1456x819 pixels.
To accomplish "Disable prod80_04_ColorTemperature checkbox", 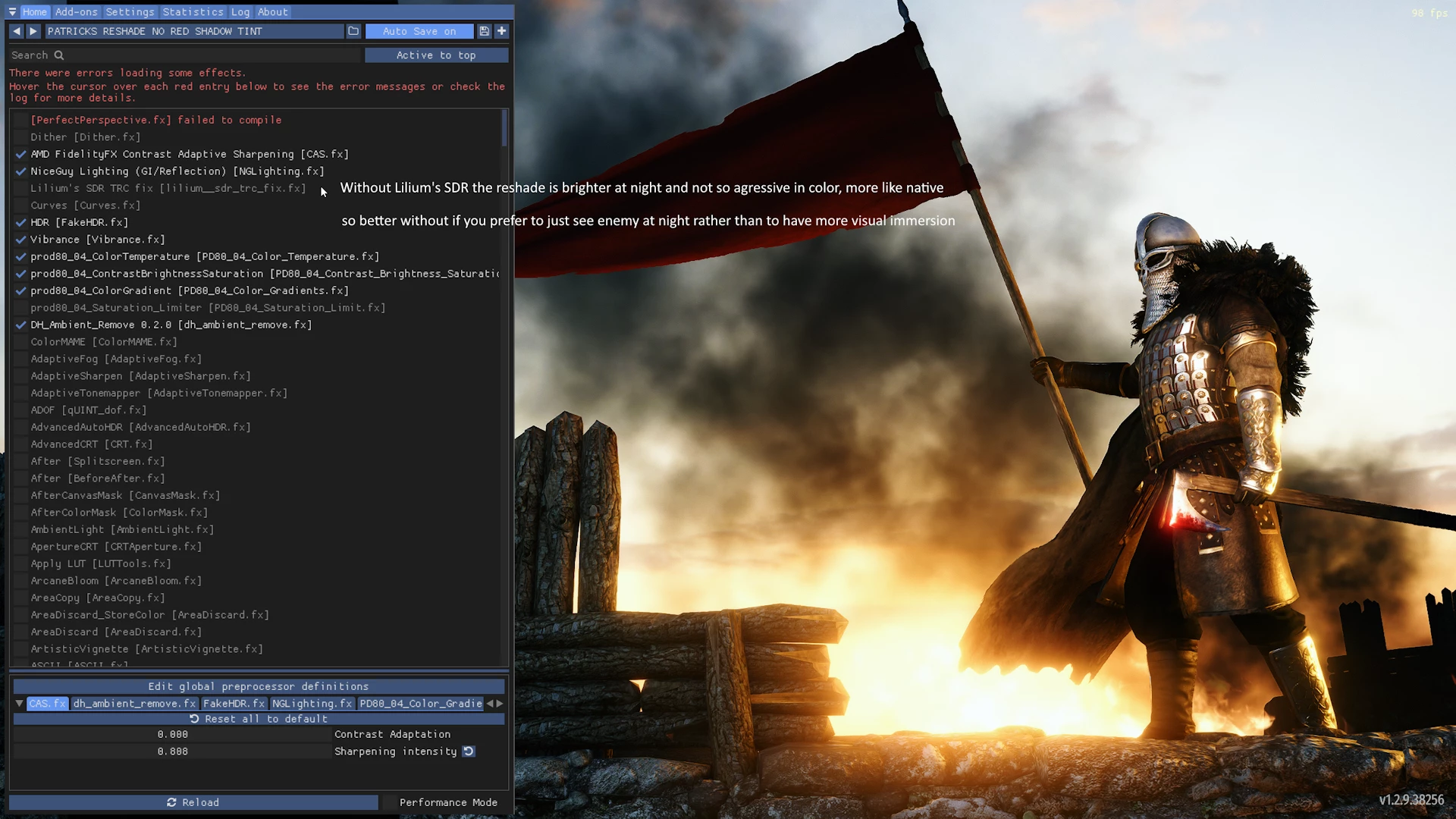I will 21,256.
